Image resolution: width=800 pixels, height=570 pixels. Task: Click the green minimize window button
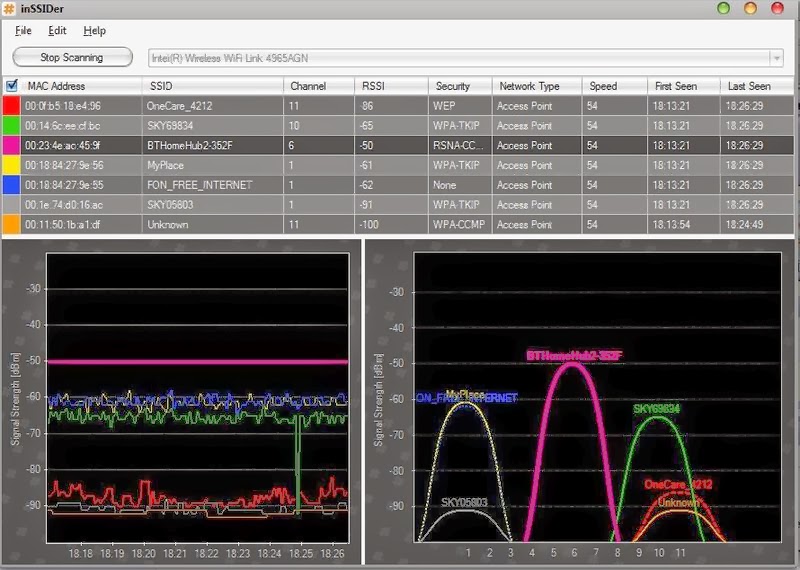723,8
